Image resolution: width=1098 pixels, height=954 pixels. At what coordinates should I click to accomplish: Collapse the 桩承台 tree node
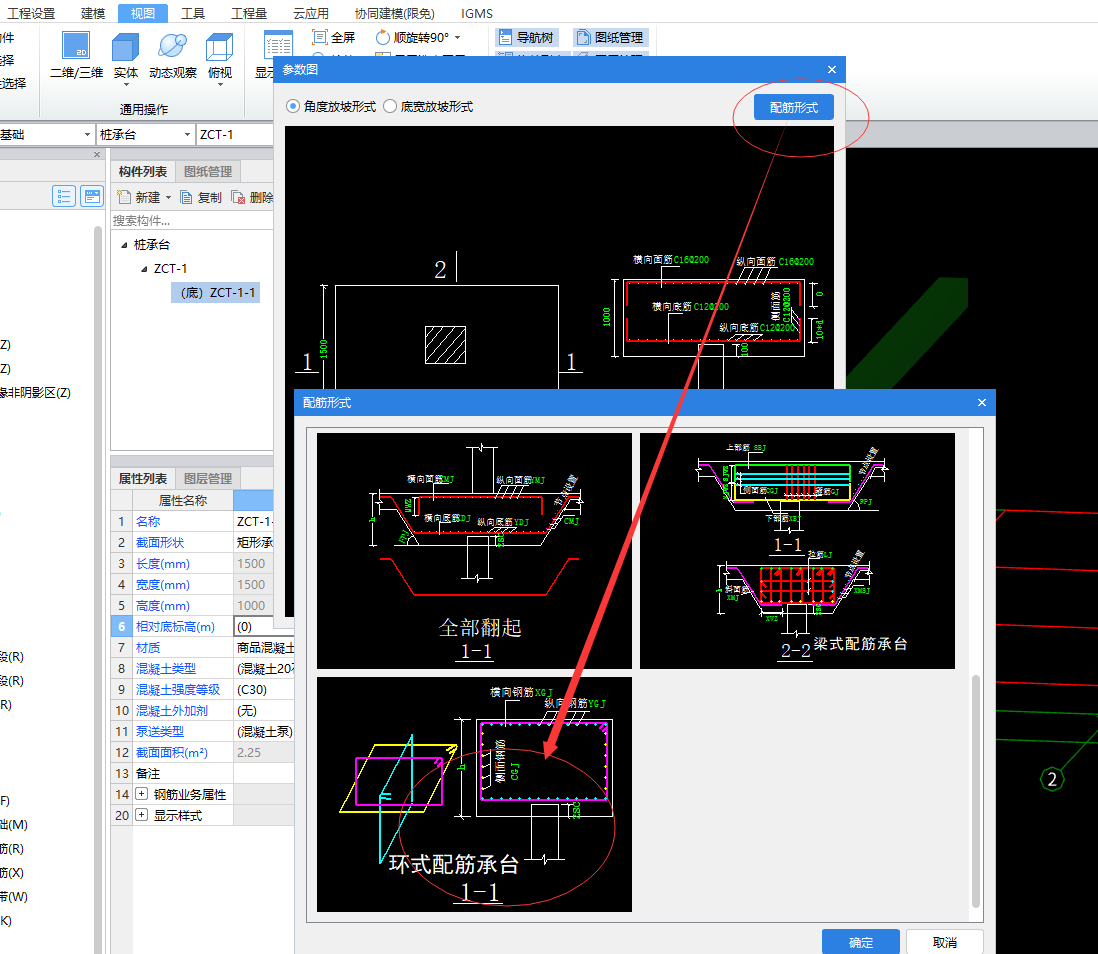(124, 244)
